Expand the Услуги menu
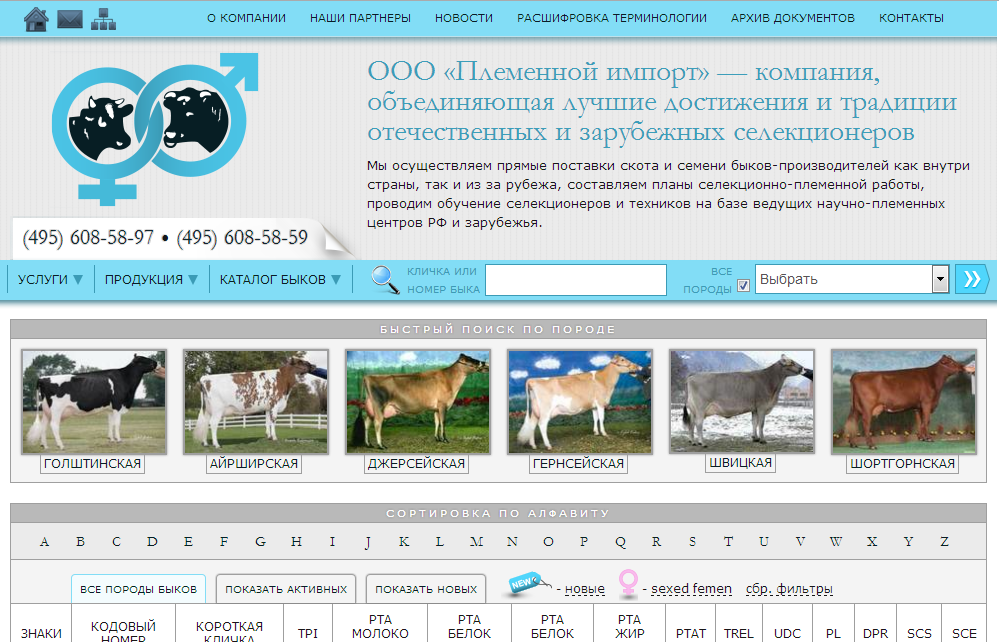 point(50,280)
